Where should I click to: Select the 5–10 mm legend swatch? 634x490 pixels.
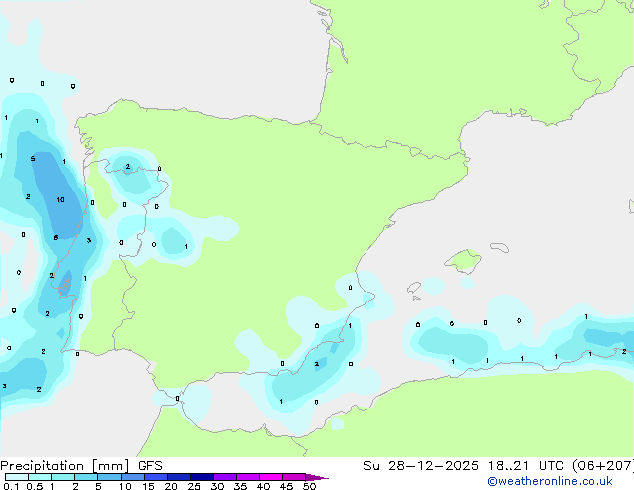(109, 477)
